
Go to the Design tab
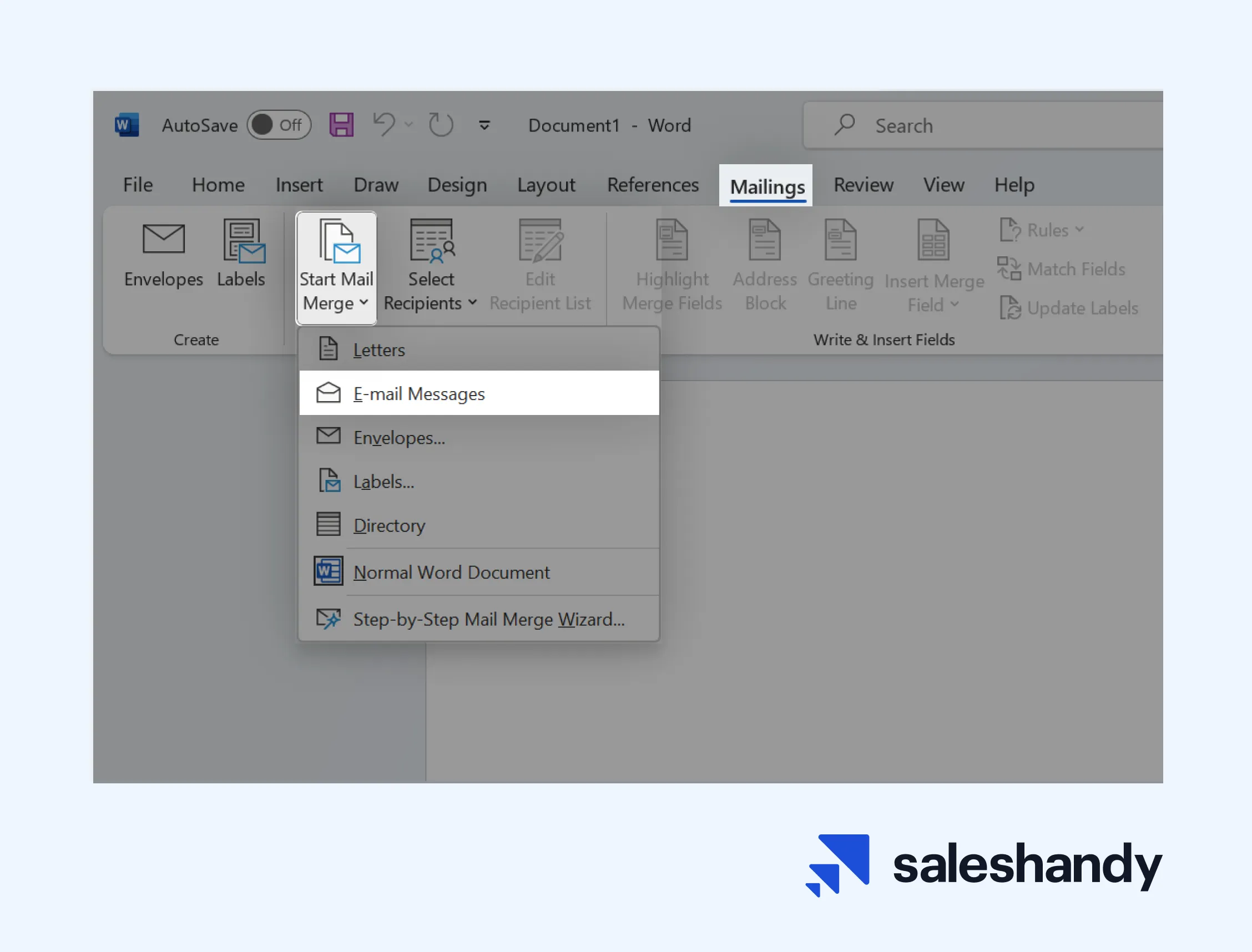click(x=457, y=185)
